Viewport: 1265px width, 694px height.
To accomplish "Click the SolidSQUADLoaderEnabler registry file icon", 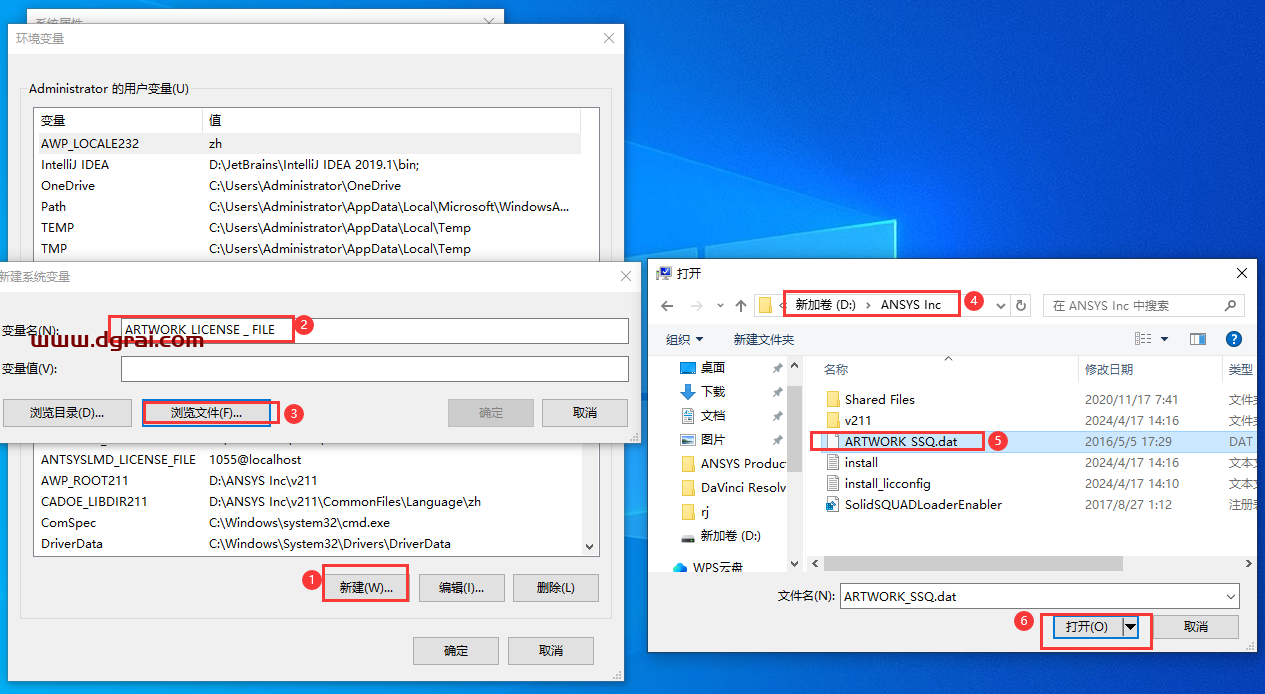I will pyautogui.click(x=833, y=504).
